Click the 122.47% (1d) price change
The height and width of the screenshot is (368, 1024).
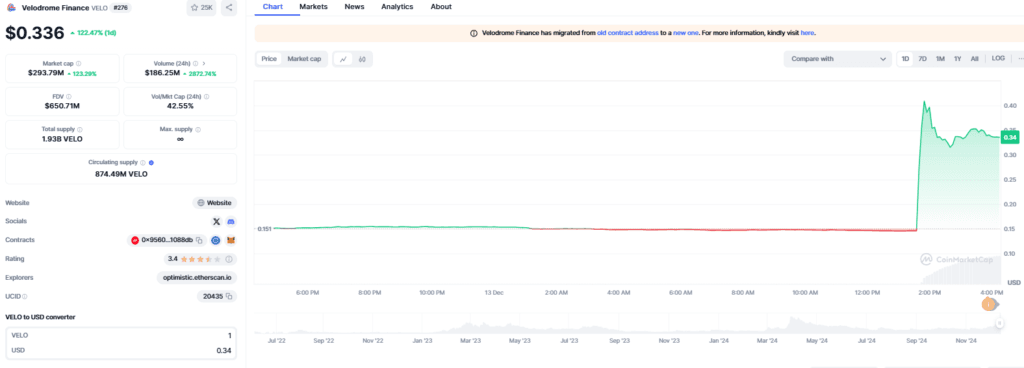[93, 33]
